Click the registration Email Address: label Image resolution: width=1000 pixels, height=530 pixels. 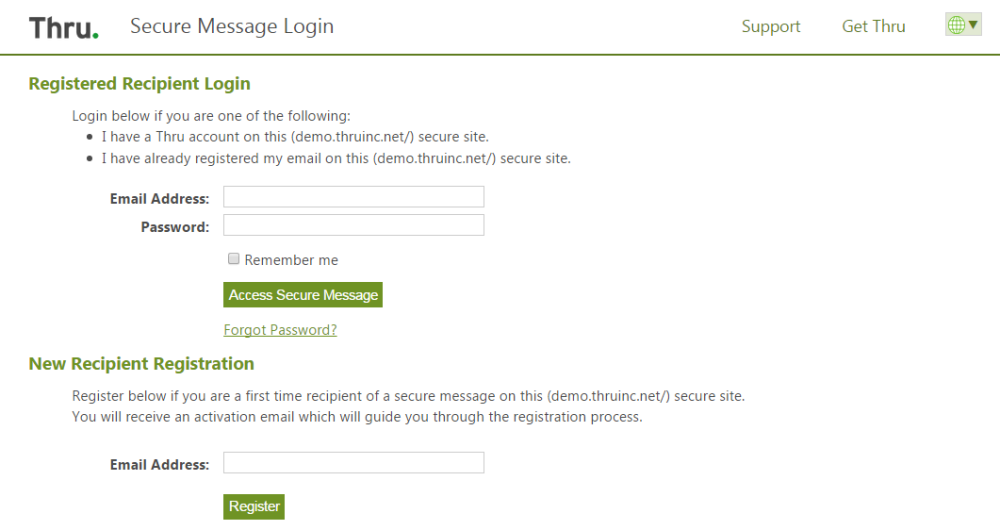[159, 465]
